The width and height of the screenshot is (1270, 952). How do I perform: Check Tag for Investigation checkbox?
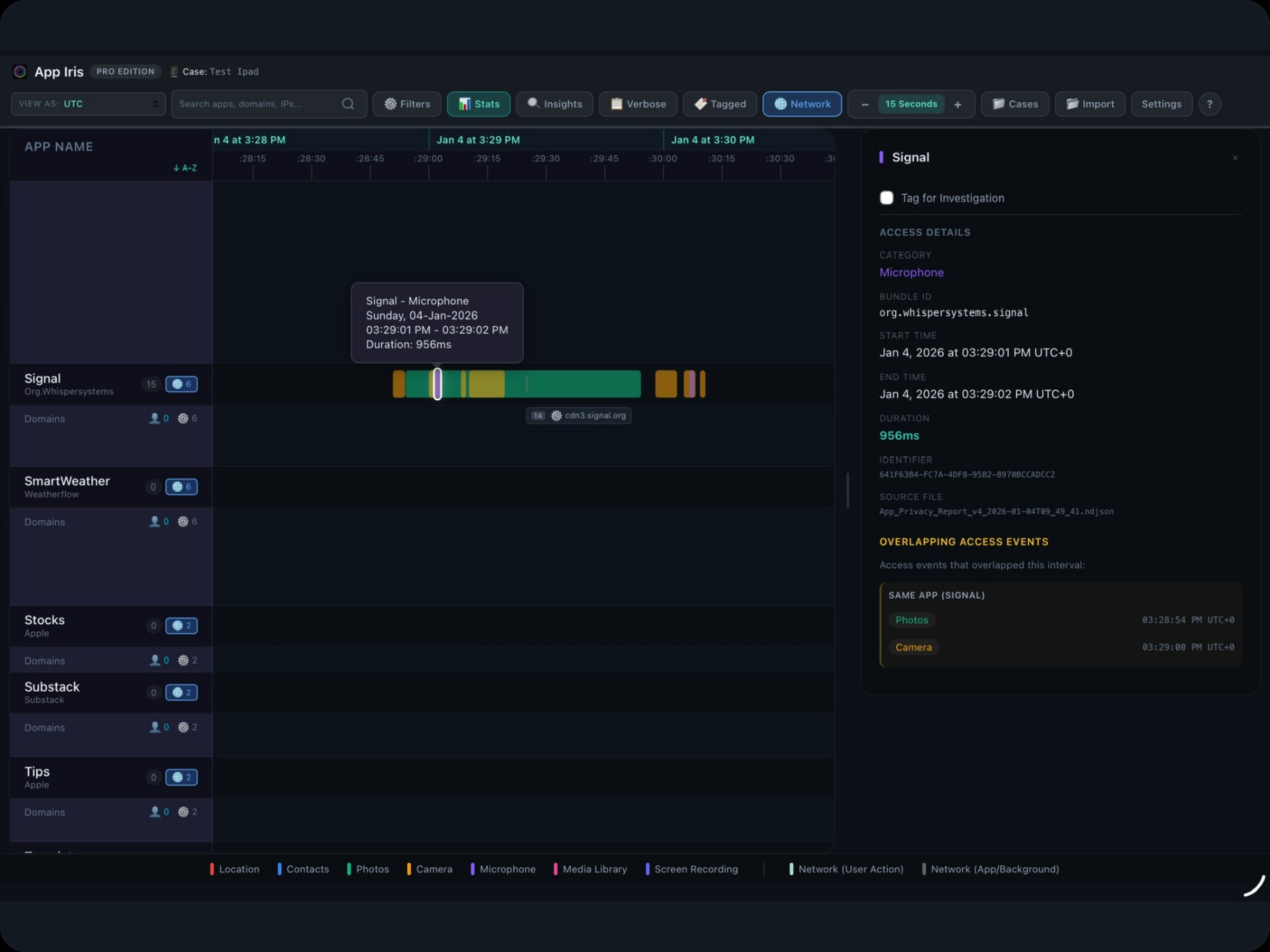coord(886,198)
